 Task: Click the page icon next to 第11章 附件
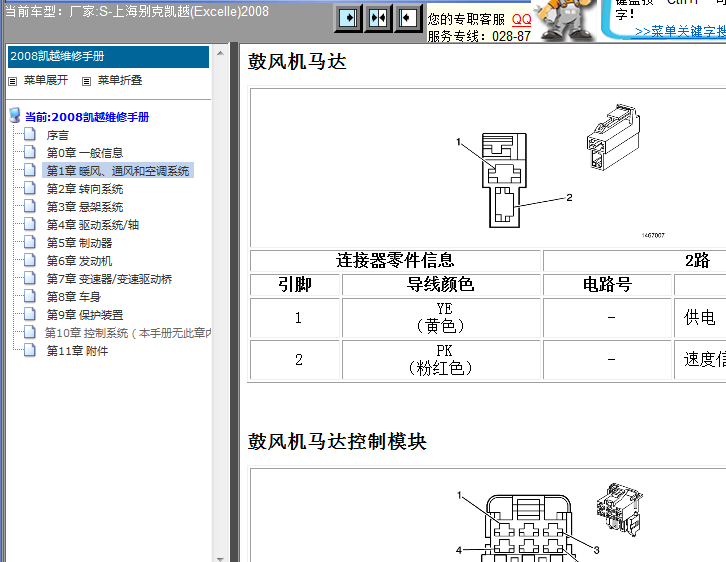30,350
